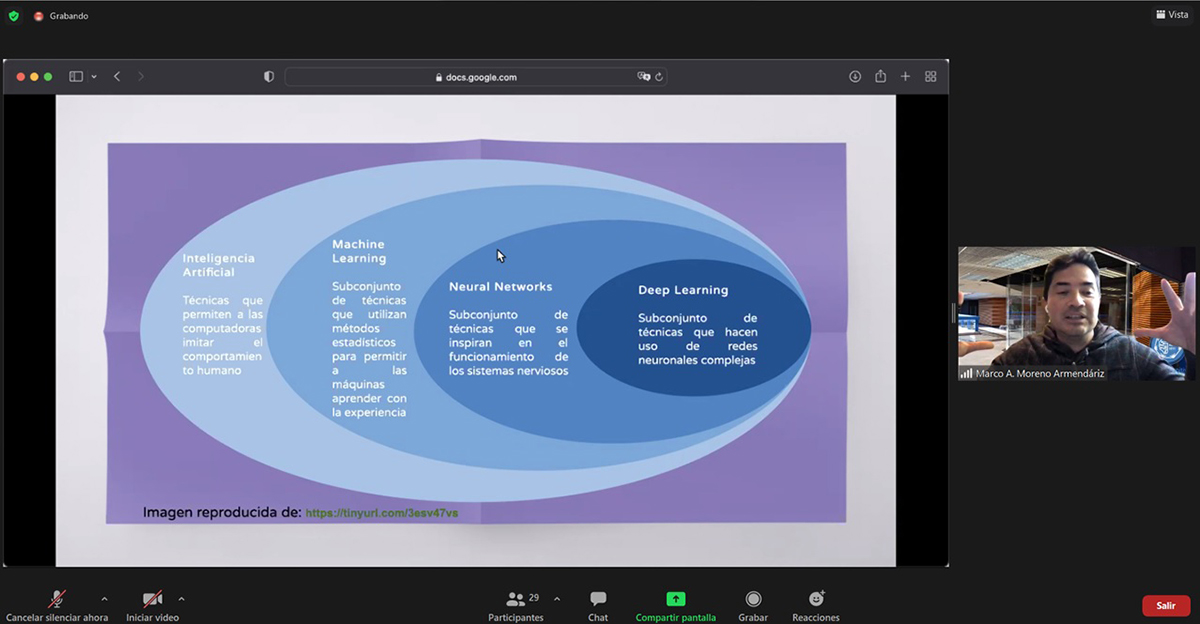The image size is (1200, 624).
Task: Unmute the microphone (Cancelar silenciar ahora)
Action: click(x=57, y=606)
